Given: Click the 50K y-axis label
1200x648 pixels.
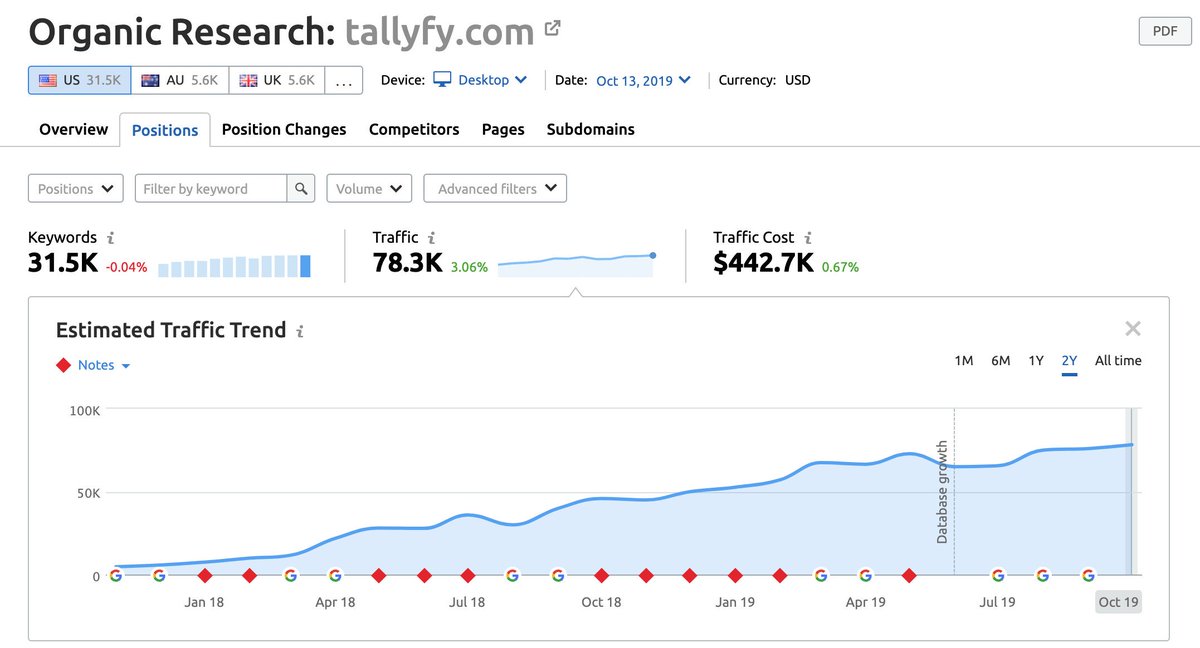Looking at the screenshot, I should click(x=88, y=494).
